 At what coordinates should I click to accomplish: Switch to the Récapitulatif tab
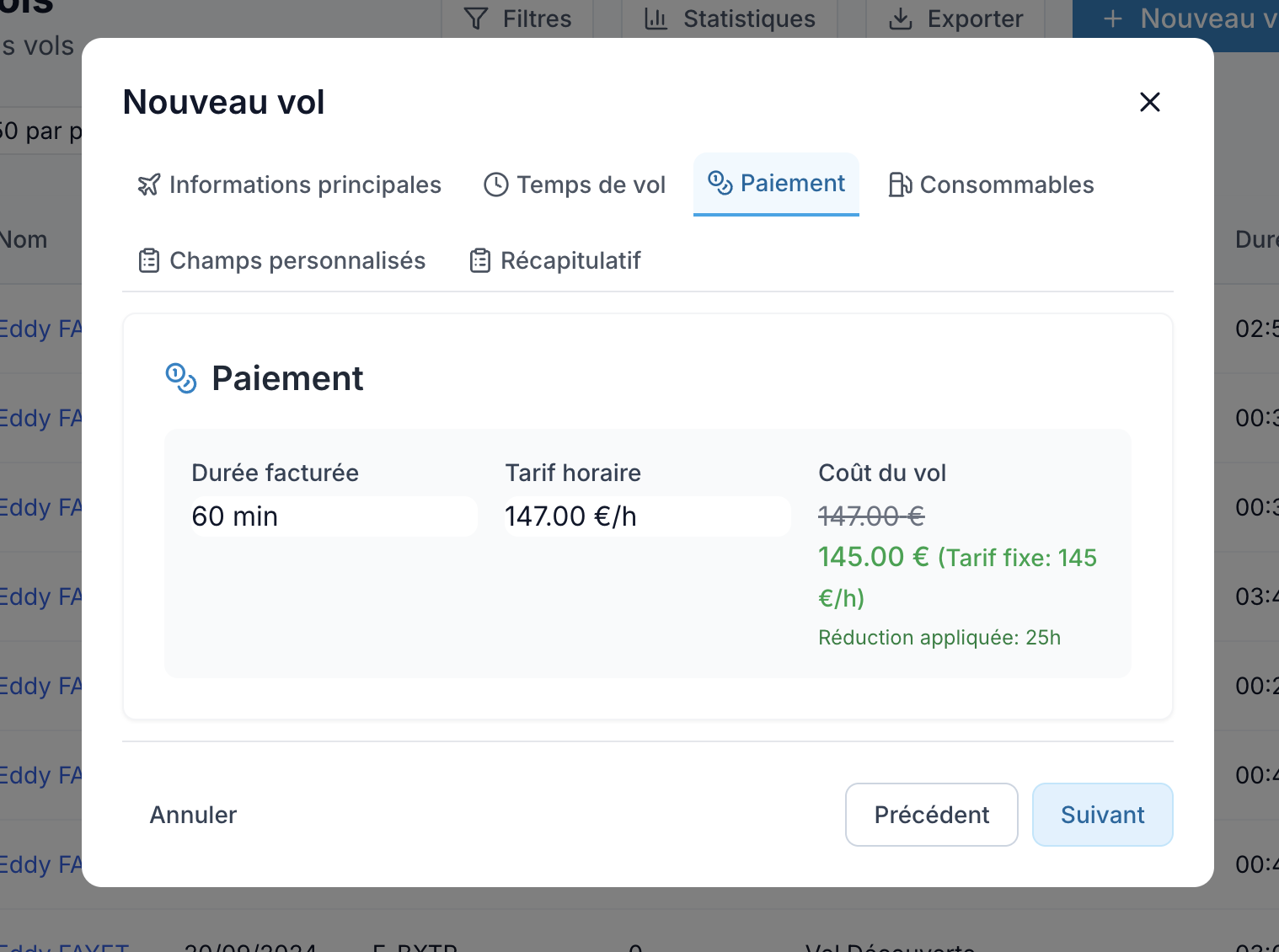point(570,260)
